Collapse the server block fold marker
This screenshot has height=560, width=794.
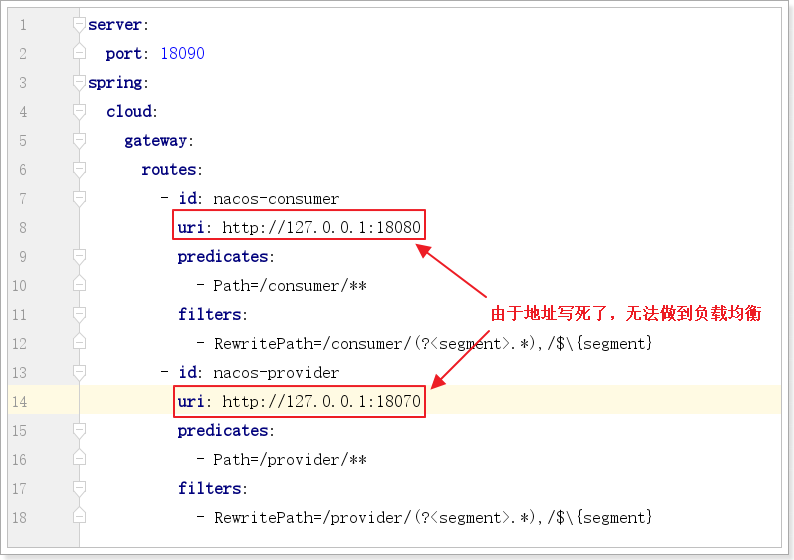(79, 24)
